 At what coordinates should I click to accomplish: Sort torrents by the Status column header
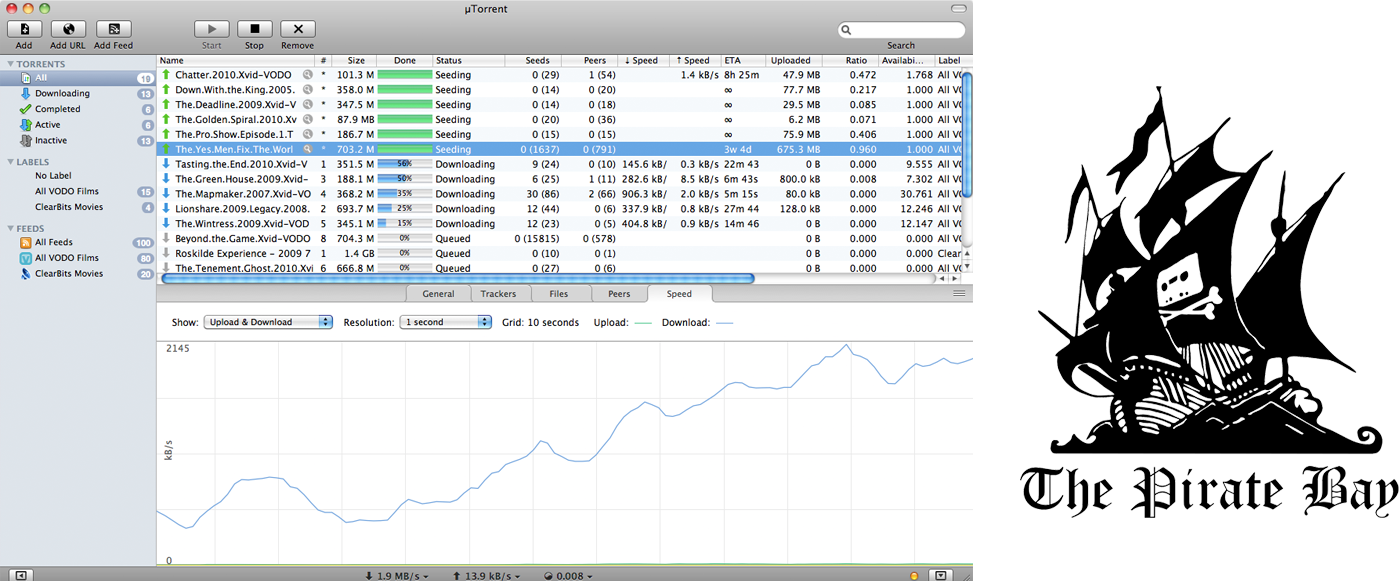pyautogui.click(x=469, y=61)
